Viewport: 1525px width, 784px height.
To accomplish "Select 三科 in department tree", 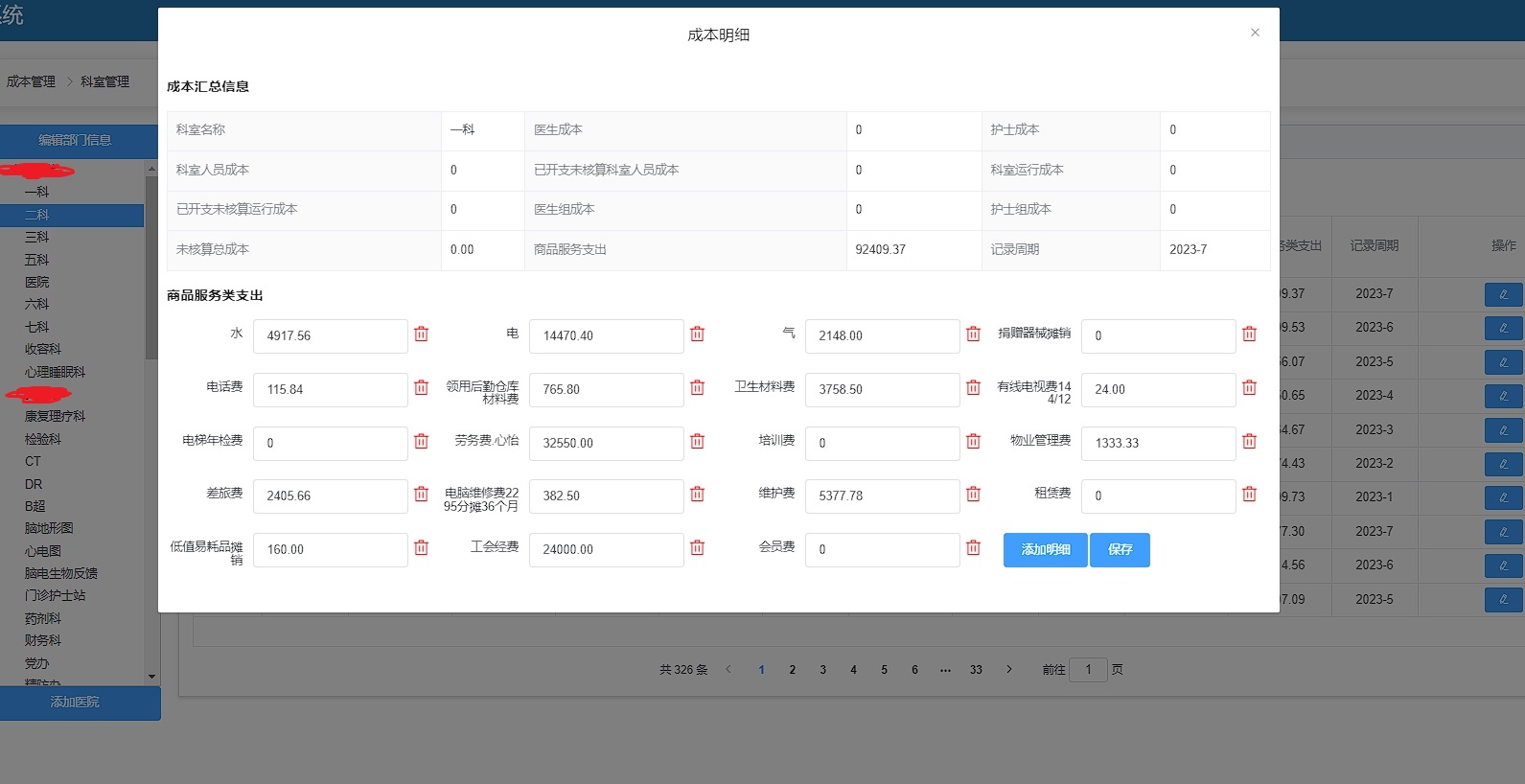I will [x=36, y=237].
